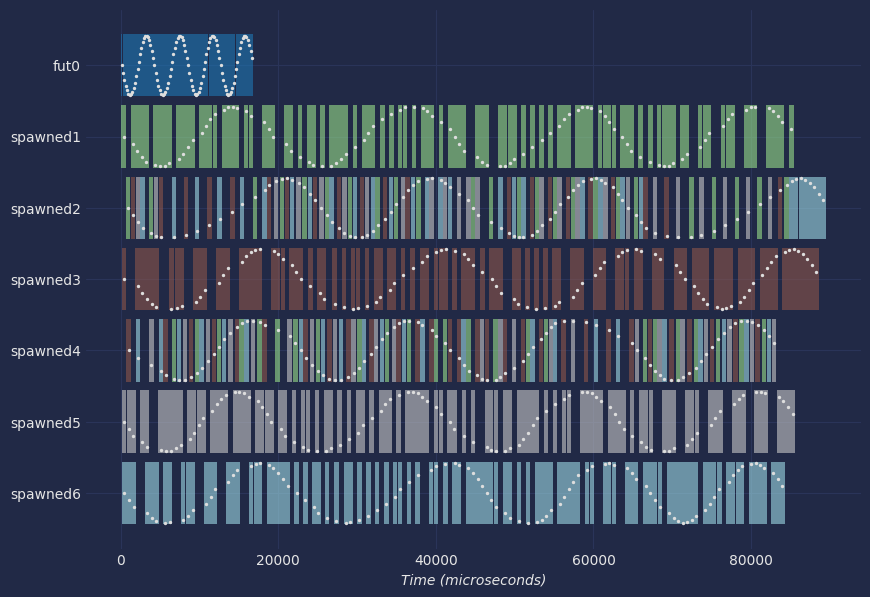
Task: Click the Time (microseconds) axis title
Action: click(473, 580)
